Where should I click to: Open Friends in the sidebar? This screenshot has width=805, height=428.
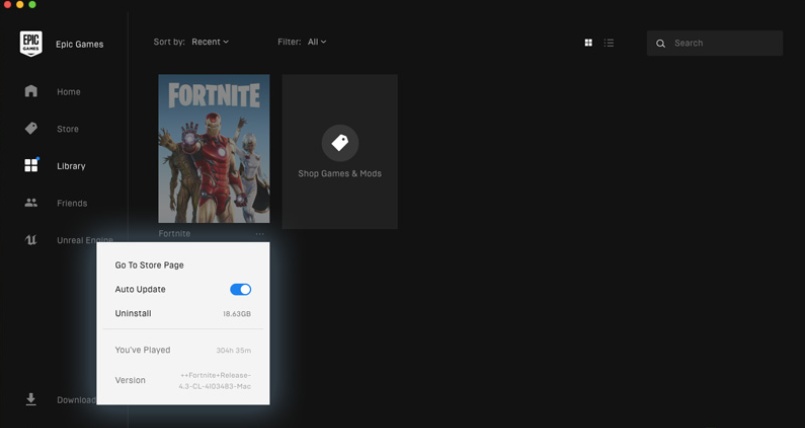pyautogui.click(x=72, y=203)
